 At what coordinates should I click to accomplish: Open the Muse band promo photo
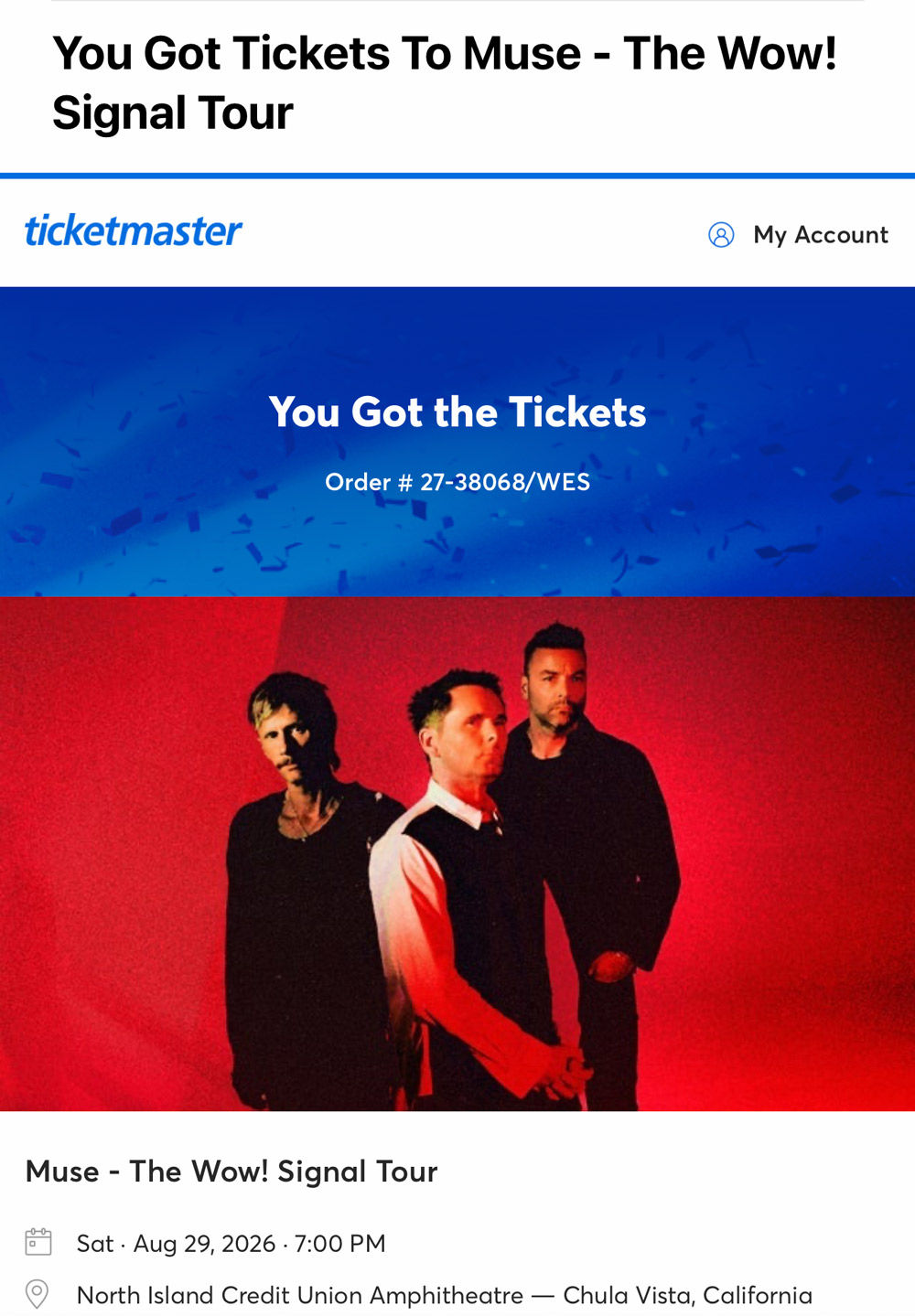pyautogui.click(x=457, y=854)
